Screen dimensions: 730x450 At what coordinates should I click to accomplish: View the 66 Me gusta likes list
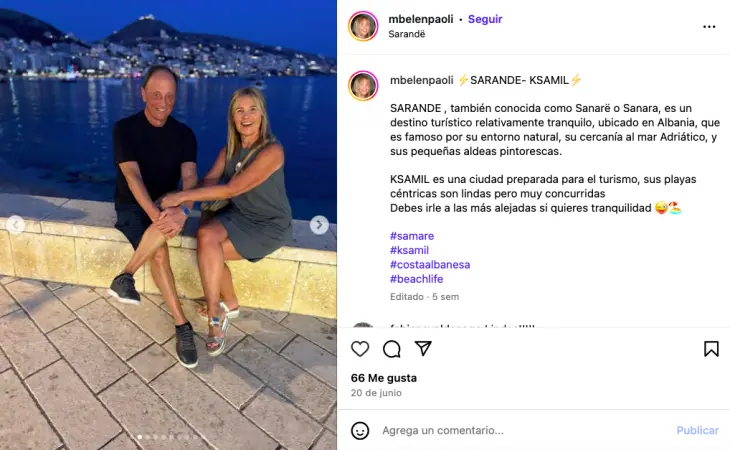pos(384,378)
